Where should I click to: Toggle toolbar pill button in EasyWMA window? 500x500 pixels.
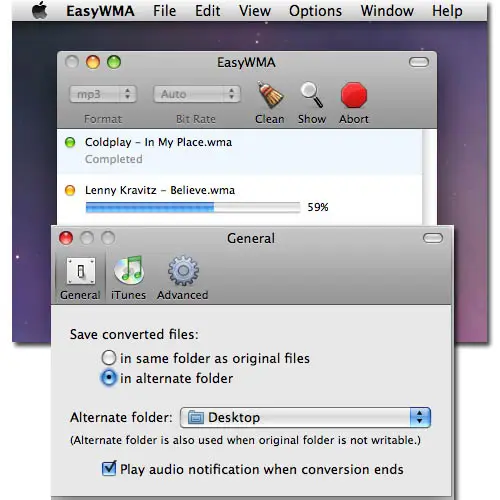[419, 62]
